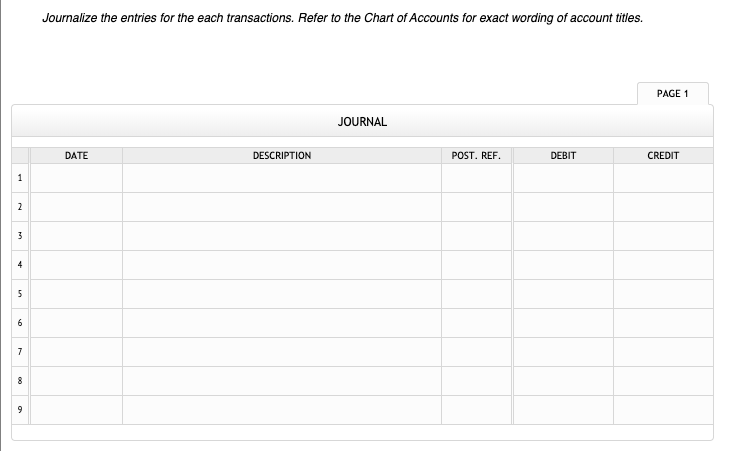Select row number 3 header
Viewport: 731px width, 451px height.
[19, 236]
